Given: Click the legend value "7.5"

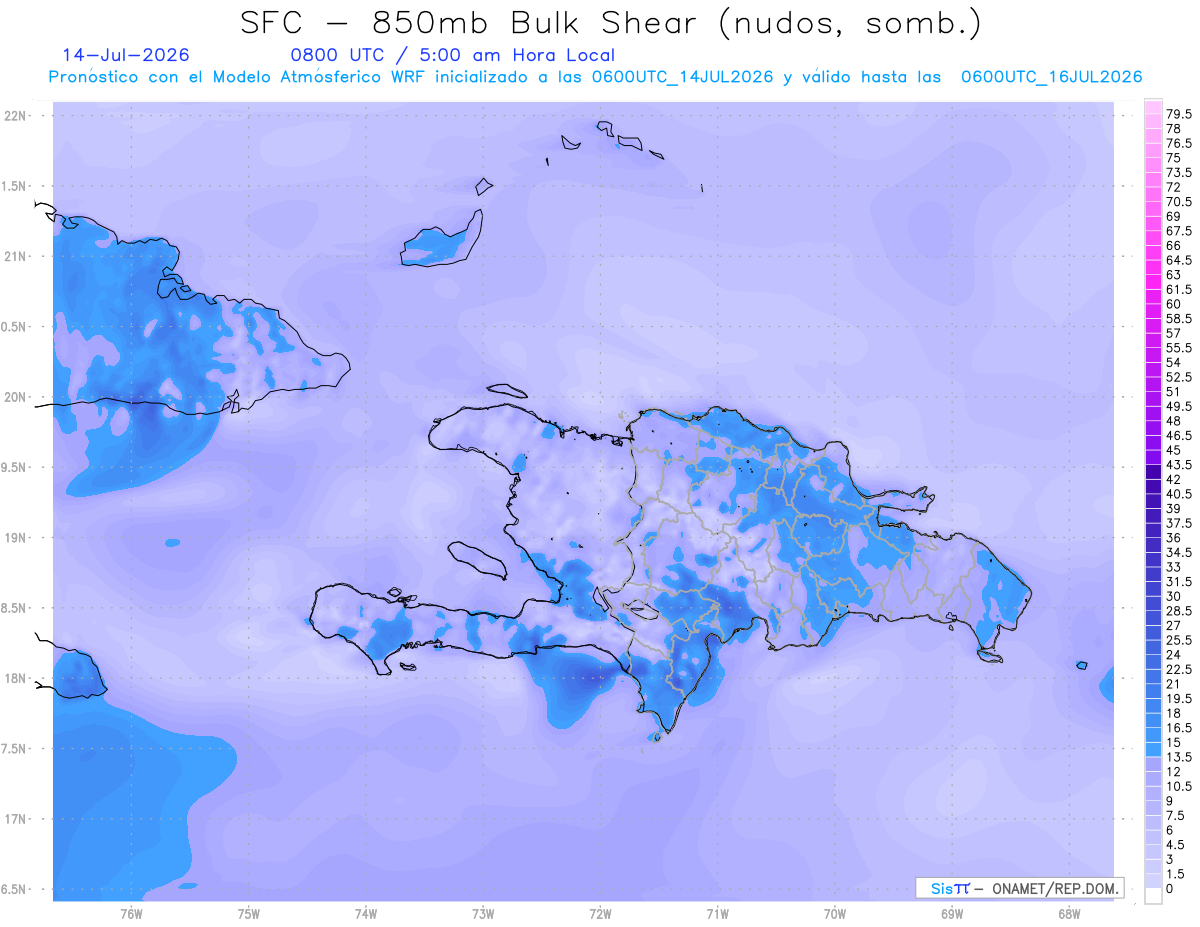Looking at the screenshot, I should point(1176,815).
